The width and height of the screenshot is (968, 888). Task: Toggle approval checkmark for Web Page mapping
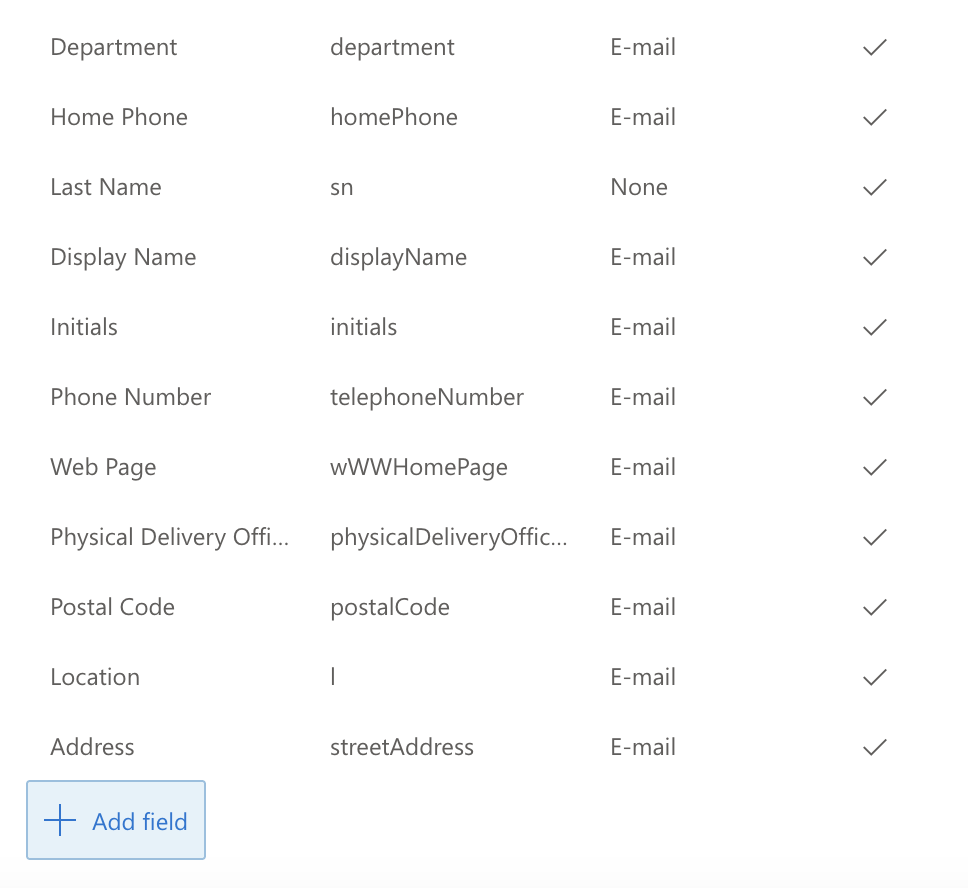coord(873,467)
